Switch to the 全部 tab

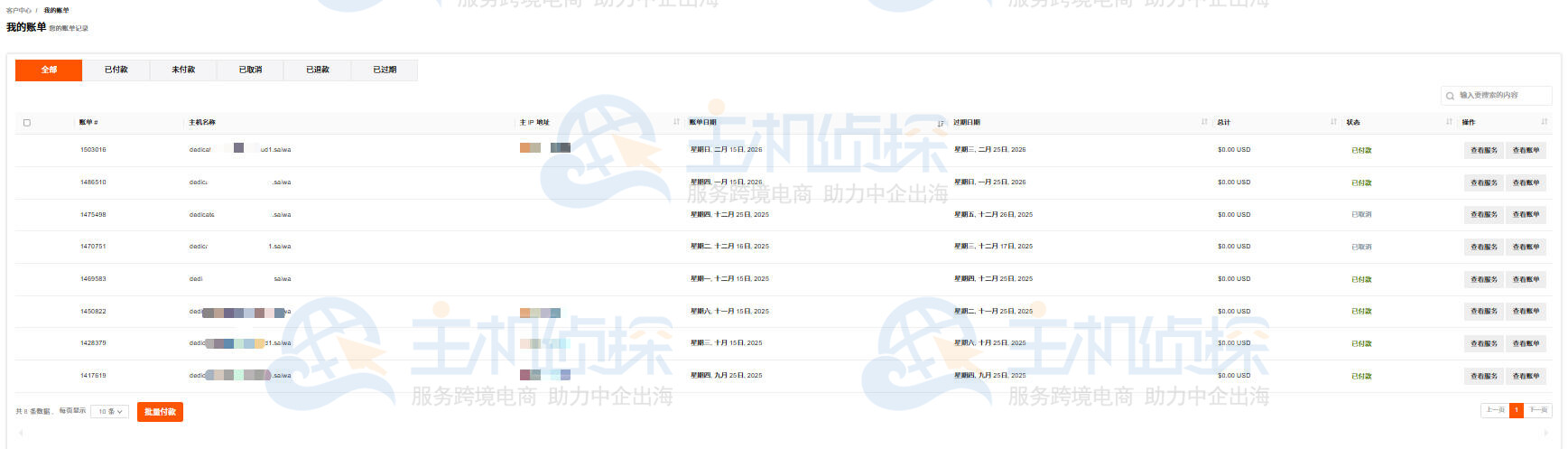click(x=49, y=70)
